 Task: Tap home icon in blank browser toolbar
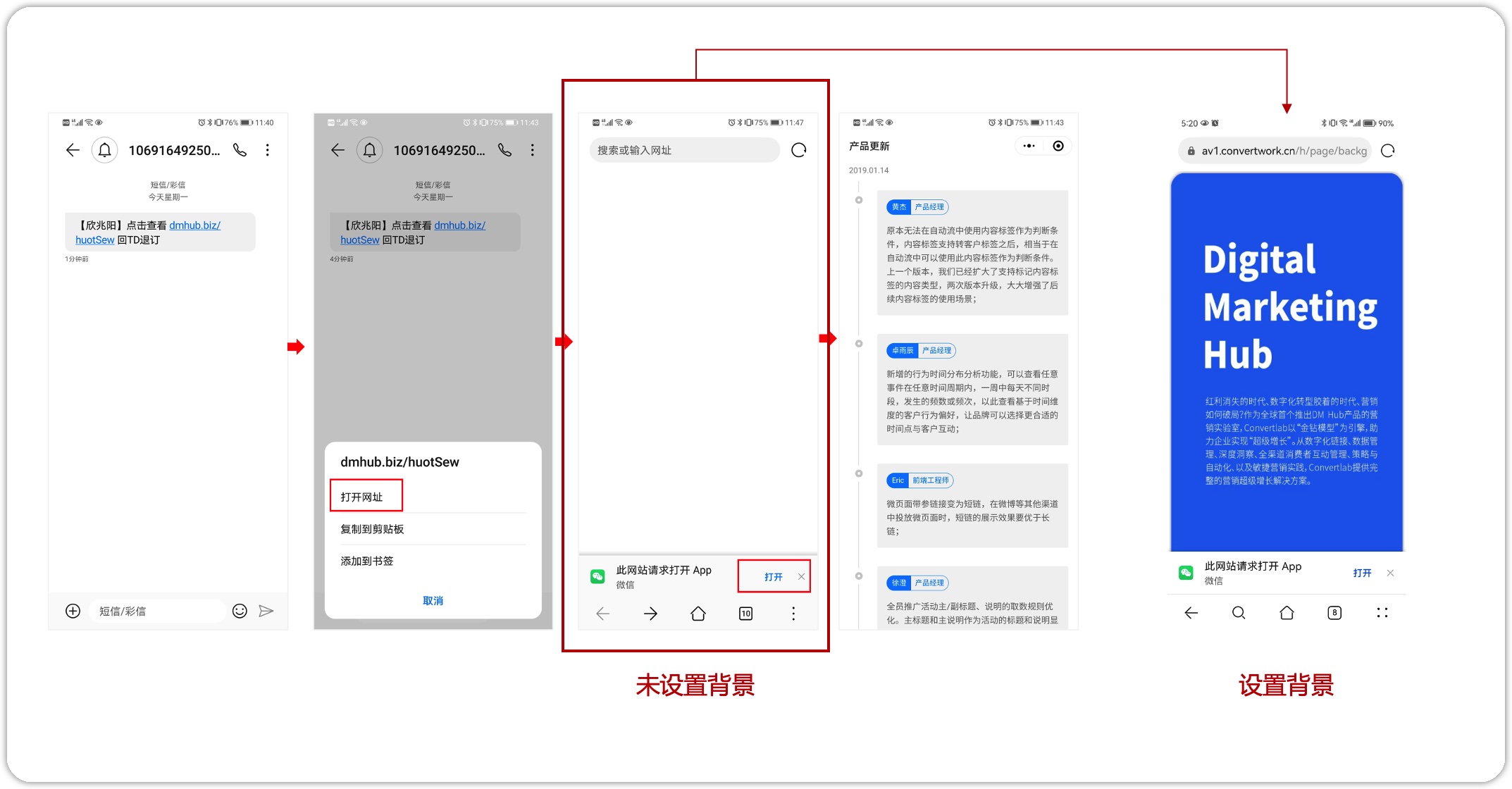click(x=698, y=614)
